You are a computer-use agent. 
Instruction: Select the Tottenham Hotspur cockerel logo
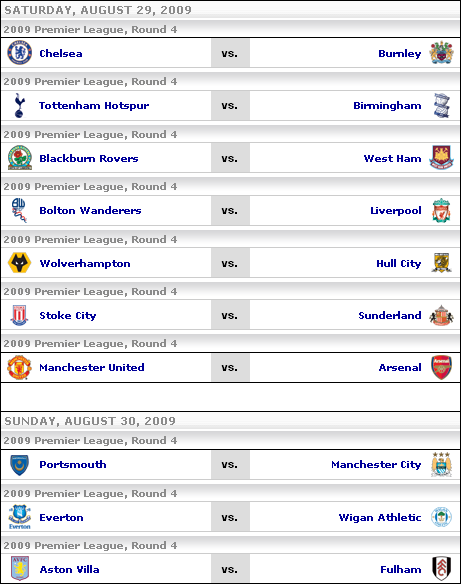(x=19, y=105)
